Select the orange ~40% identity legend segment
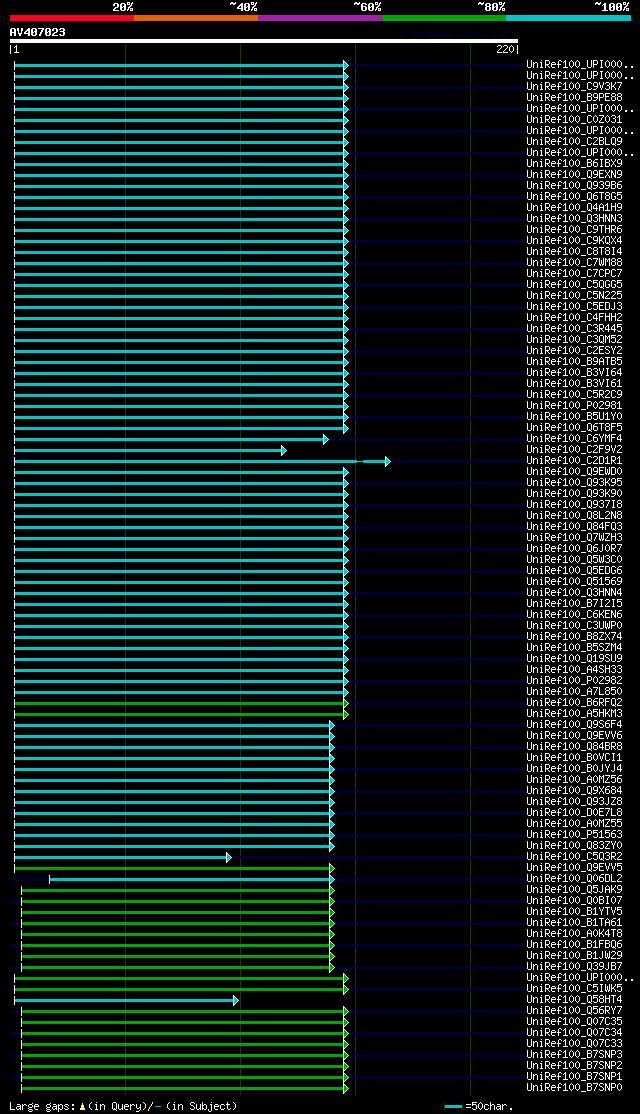The height and width of the screenshot is (1114, 640). 195,18
